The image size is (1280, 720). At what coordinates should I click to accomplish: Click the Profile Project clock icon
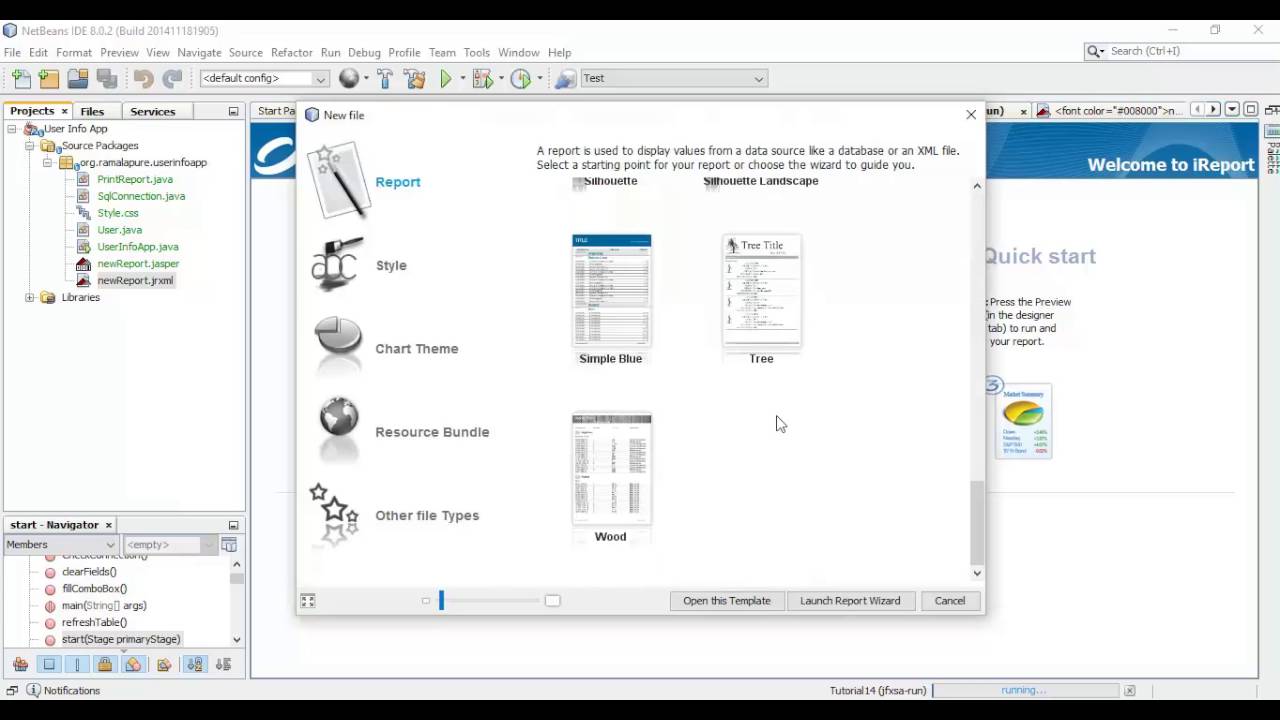tap(520, 78)
